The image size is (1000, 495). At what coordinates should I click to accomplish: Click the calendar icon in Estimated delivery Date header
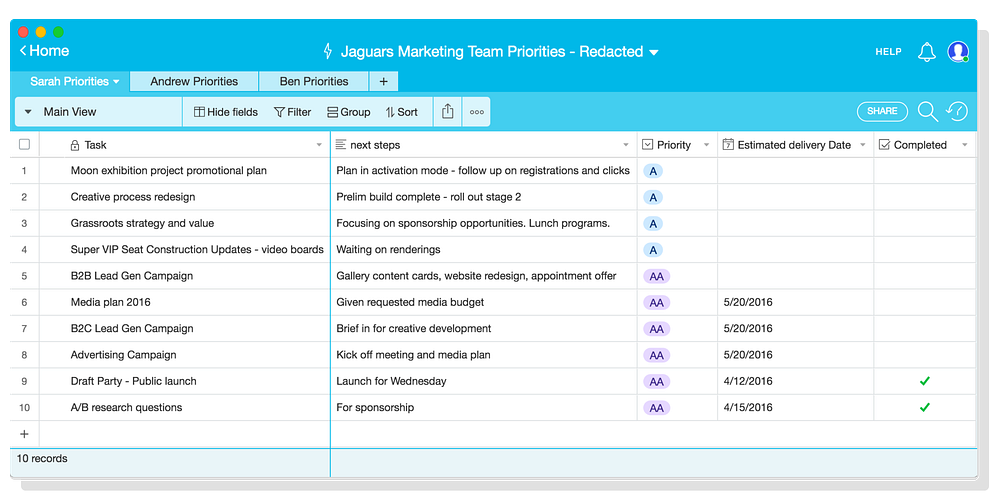pos(728,144)
